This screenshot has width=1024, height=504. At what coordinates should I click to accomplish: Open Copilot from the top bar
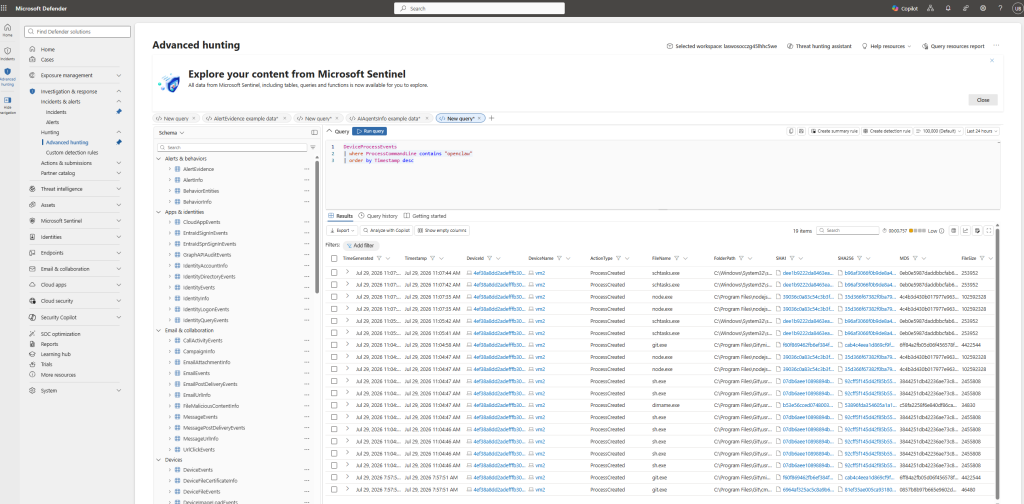tap(904, 8)
